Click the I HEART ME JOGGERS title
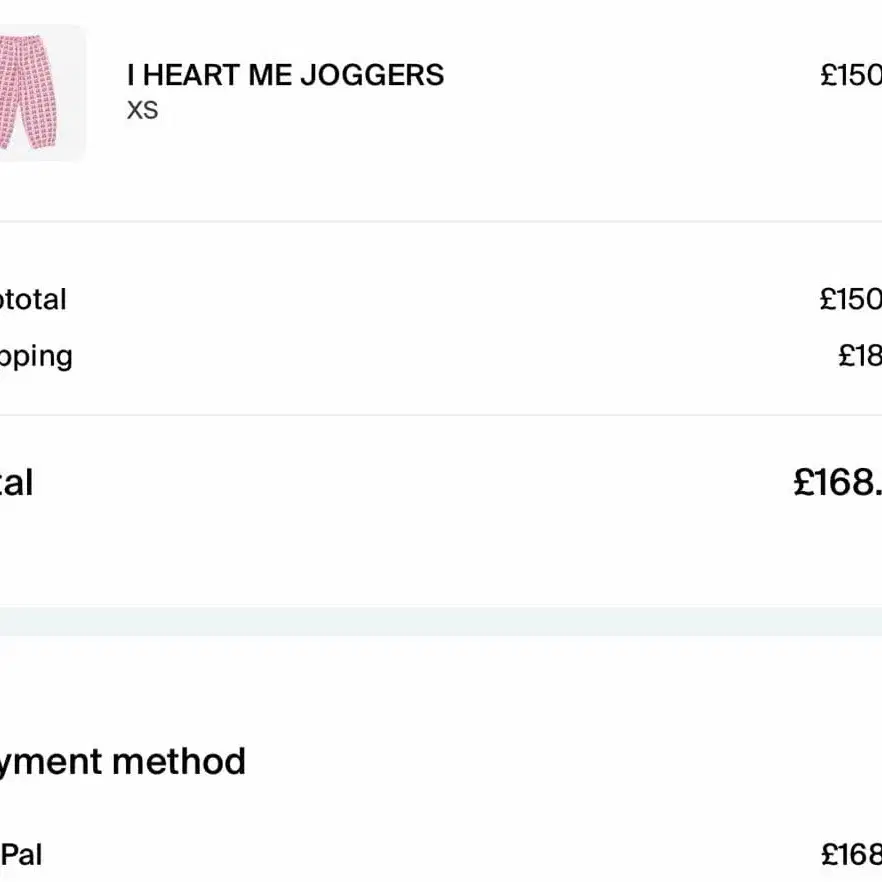Screen dimensions: 882x882 pyautogui.click(x=285, y=75)
